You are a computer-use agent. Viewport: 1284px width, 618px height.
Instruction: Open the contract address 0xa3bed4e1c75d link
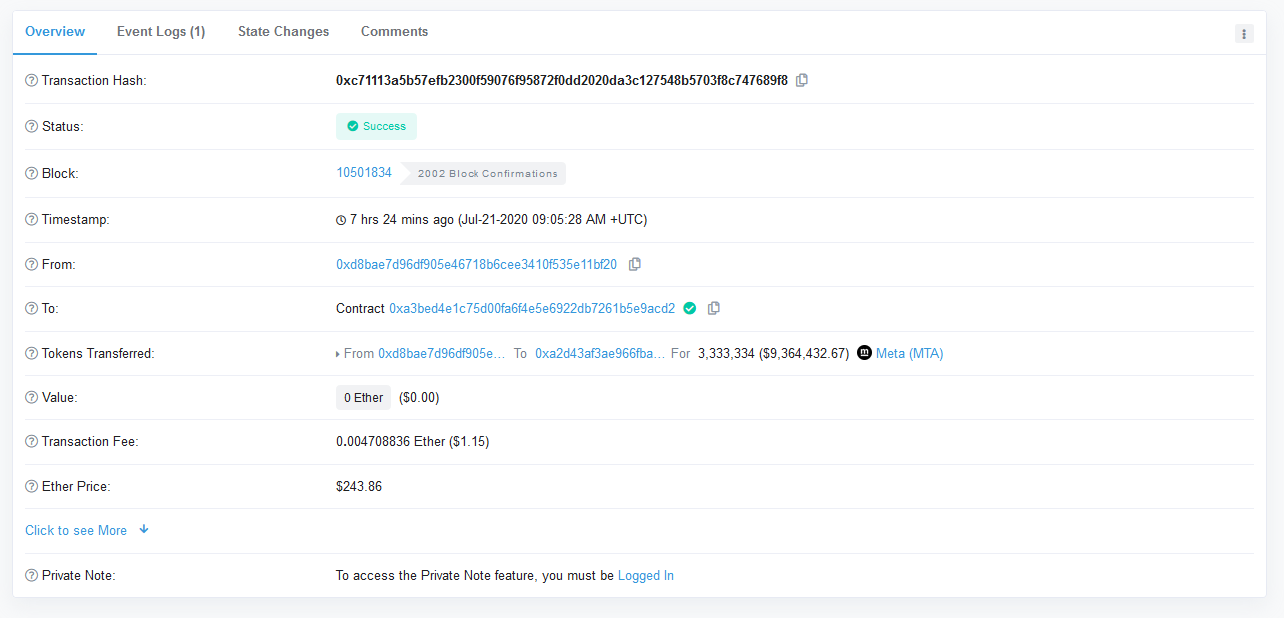[x=531, y=309]
